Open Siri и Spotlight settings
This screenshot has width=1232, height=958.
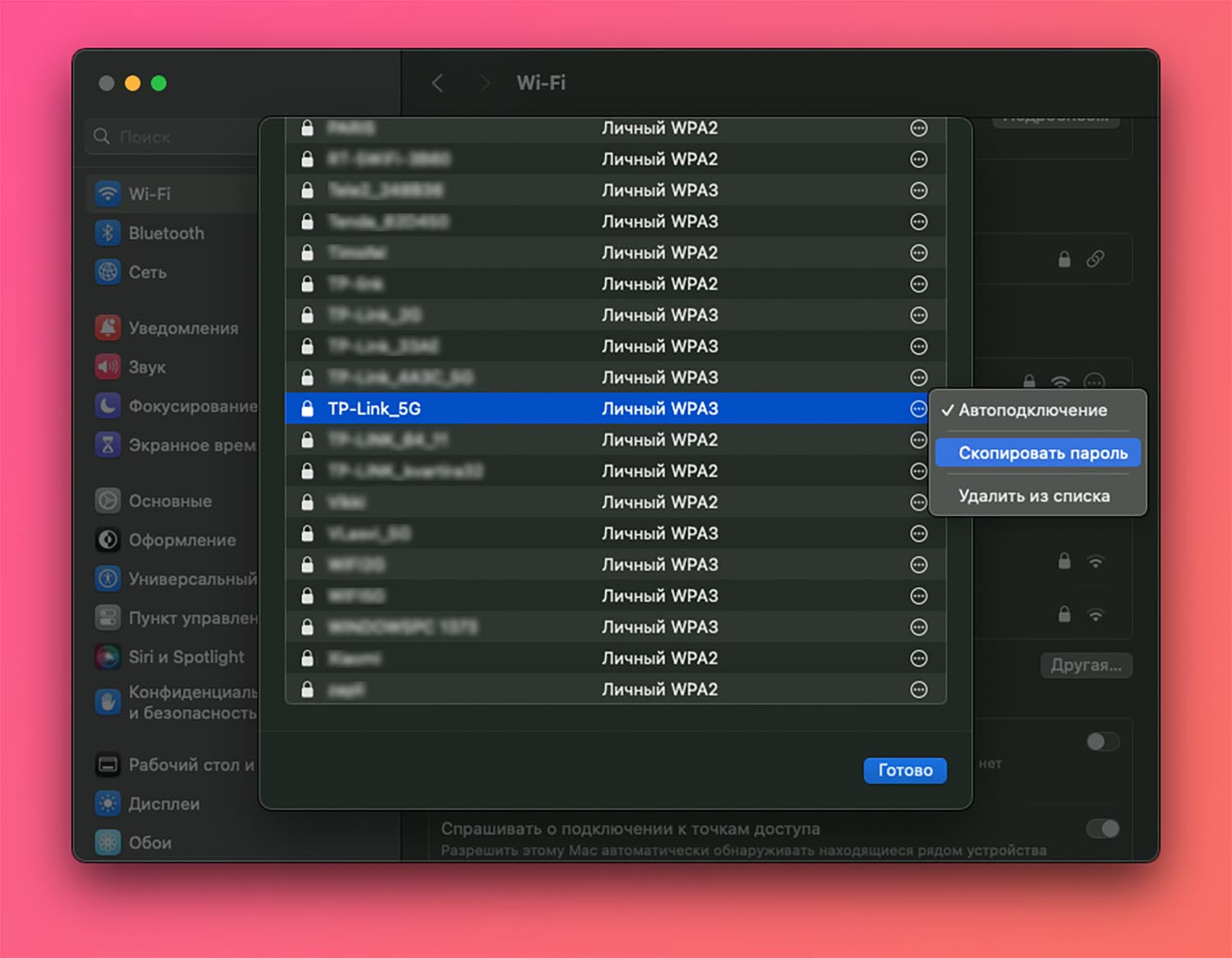click(186, 657)
